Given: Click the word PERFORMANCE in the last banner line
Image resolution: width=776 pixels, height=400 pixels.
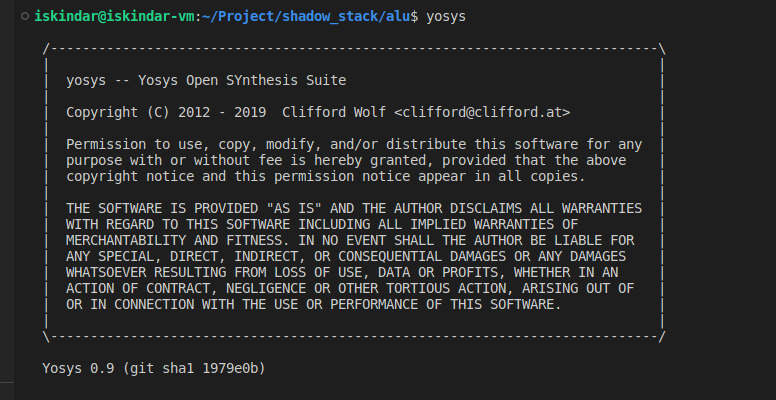Looking at the screenshot, I should (x=374, y=304).
